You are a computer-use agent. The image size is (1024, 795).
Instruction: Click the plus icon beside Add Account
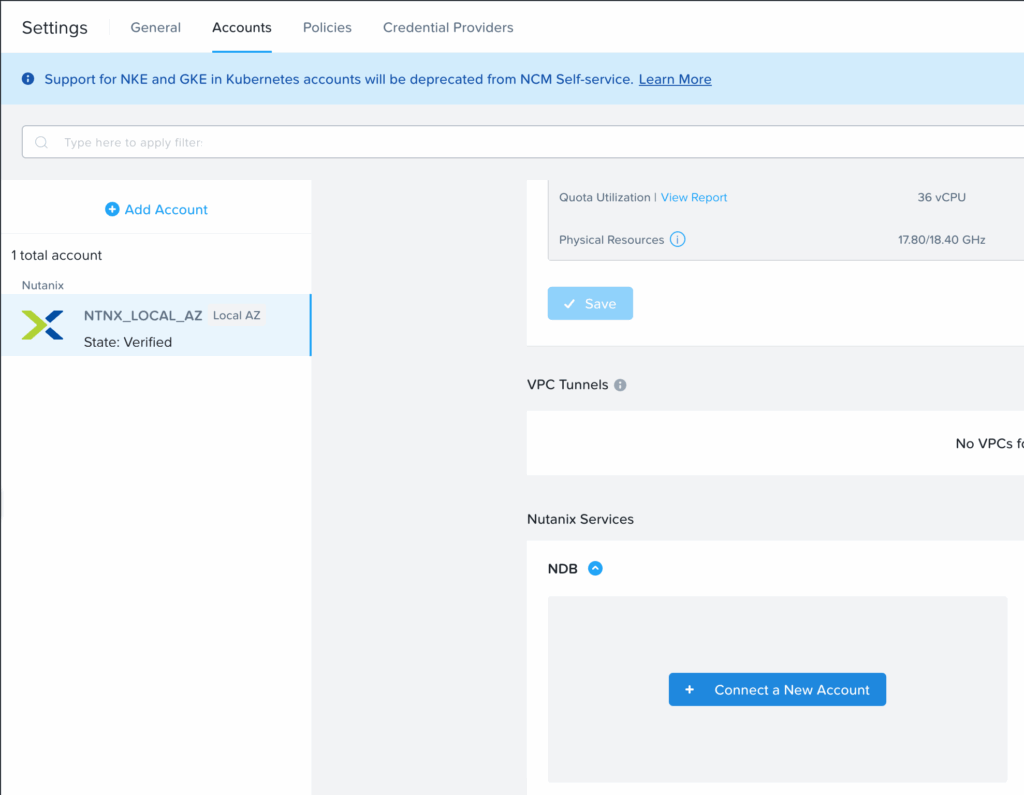(x=112, y=209)
